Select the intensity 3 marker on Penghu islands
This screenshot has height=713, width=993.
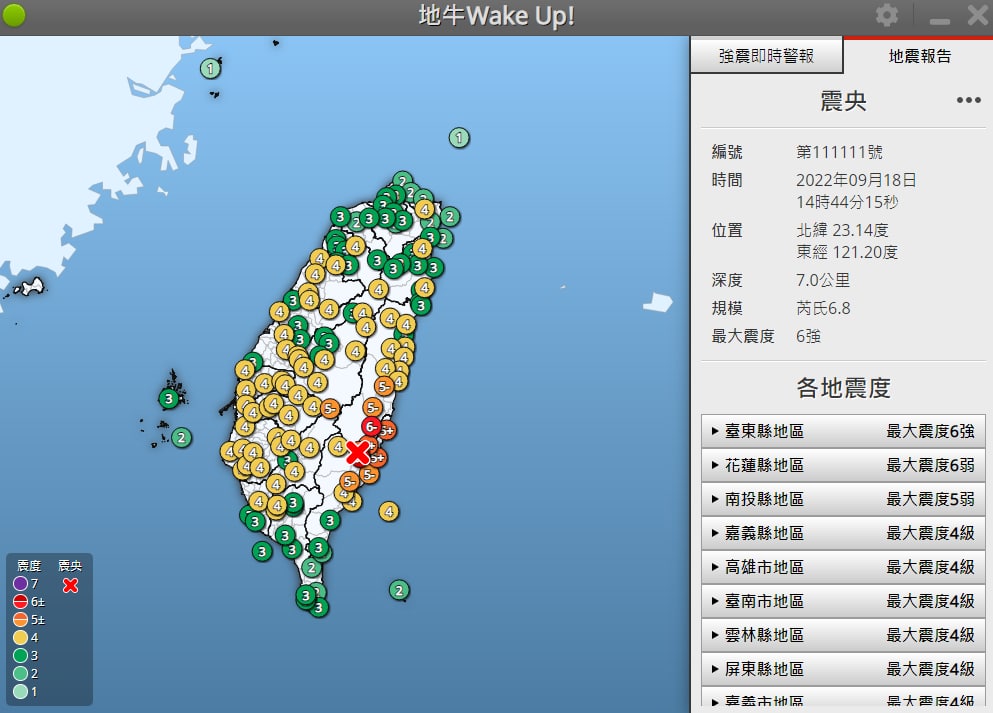pos(168,399)
